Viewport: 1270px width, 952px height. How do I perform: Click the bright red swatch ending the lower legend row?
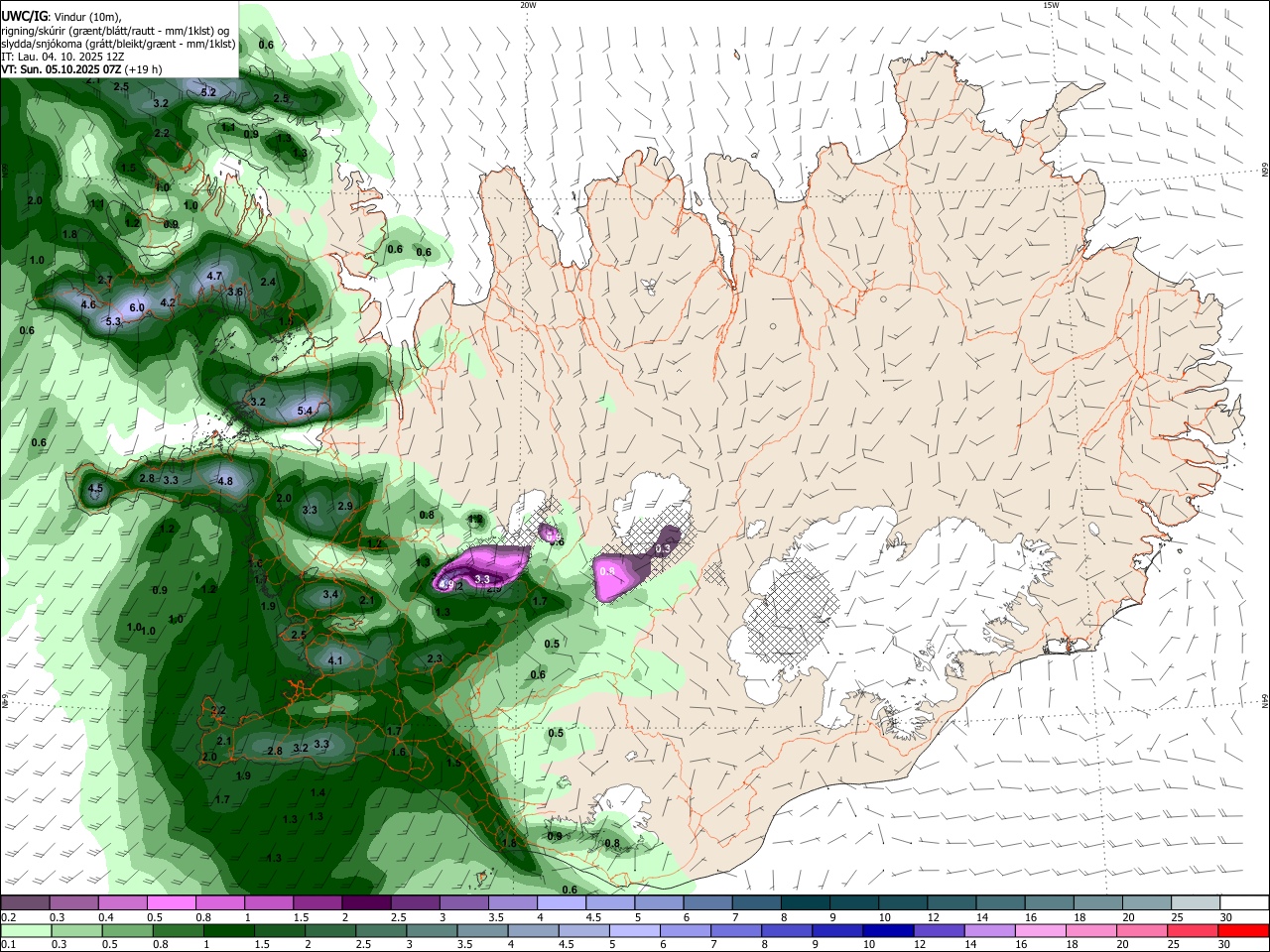[1245, 931]
